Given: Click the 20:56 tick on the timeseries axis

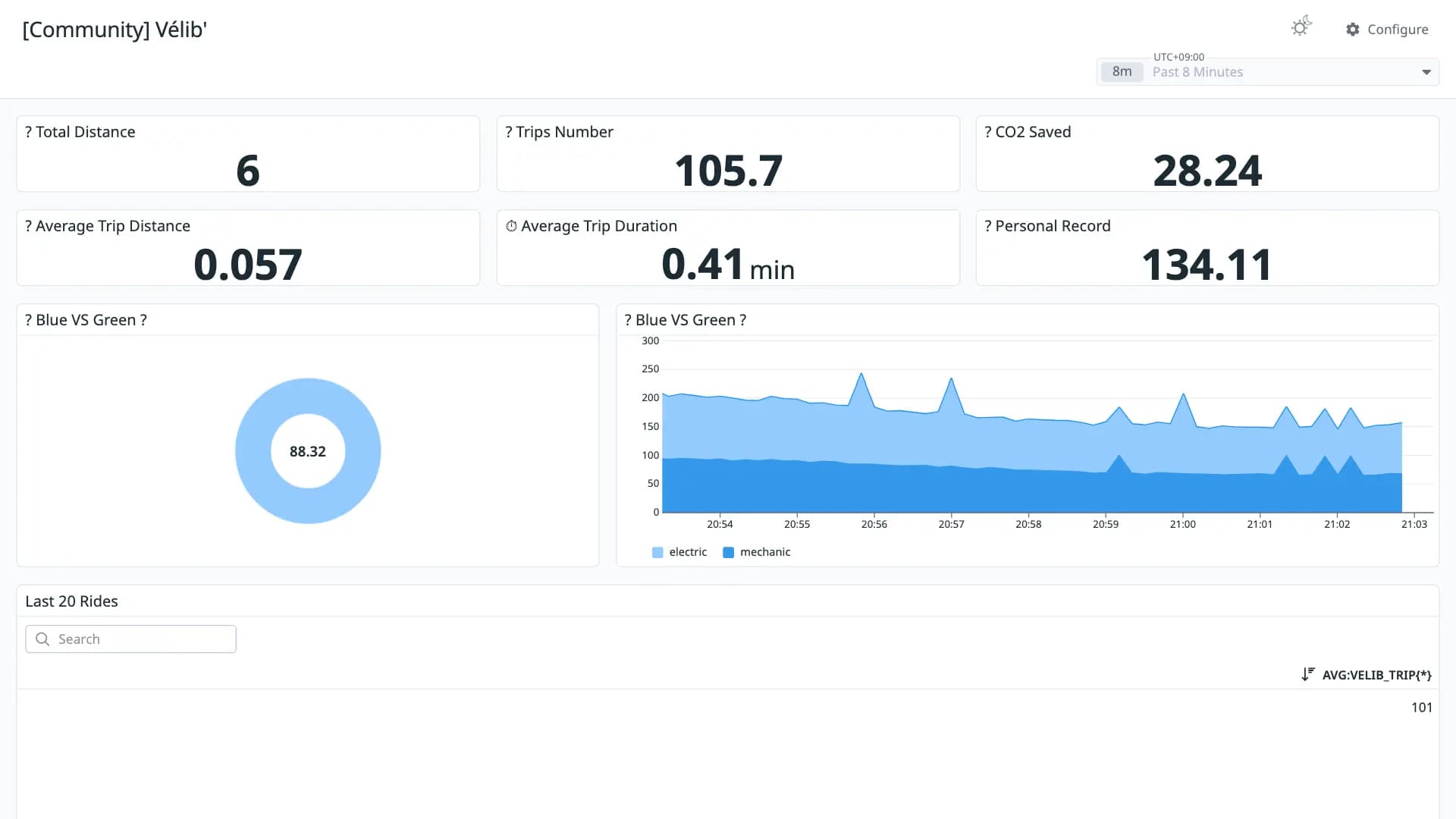Looking at the screenshot, I should pyautogui.click(x=874, y=524).
